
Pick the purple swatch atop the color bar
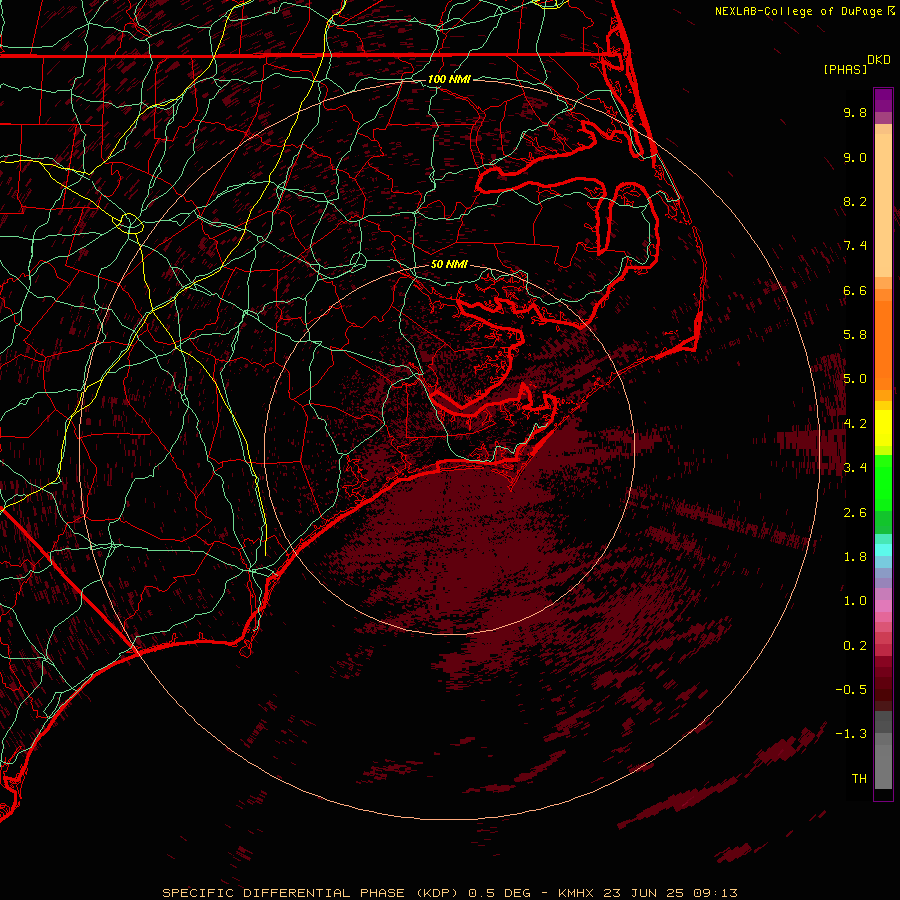click(883, 100)
